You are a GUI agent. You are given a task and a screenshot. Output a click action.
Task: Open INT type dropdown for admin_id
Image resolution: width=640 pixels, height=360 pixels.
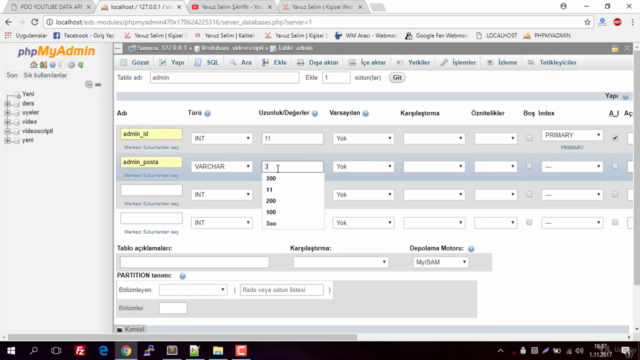(x=222, y=138)
